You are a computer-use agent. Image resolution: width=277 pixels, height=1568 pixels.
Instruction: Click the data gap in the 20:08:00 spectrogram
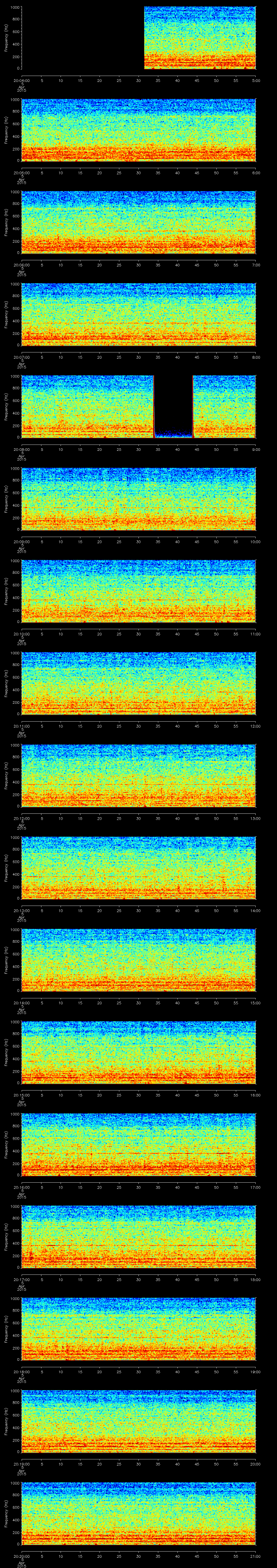[x=173, y=407]
